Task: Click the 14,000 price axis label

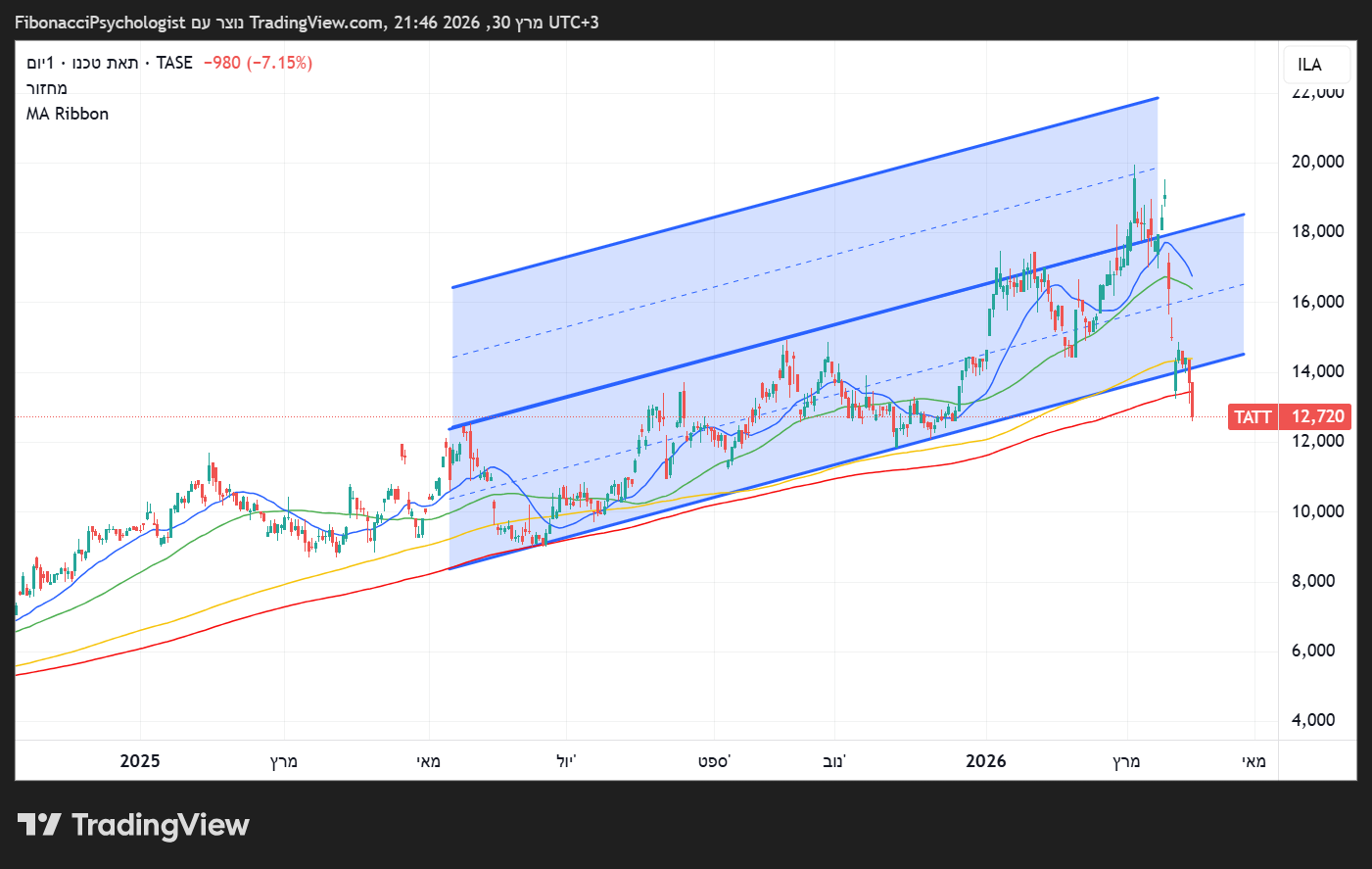Action: 1317,371
